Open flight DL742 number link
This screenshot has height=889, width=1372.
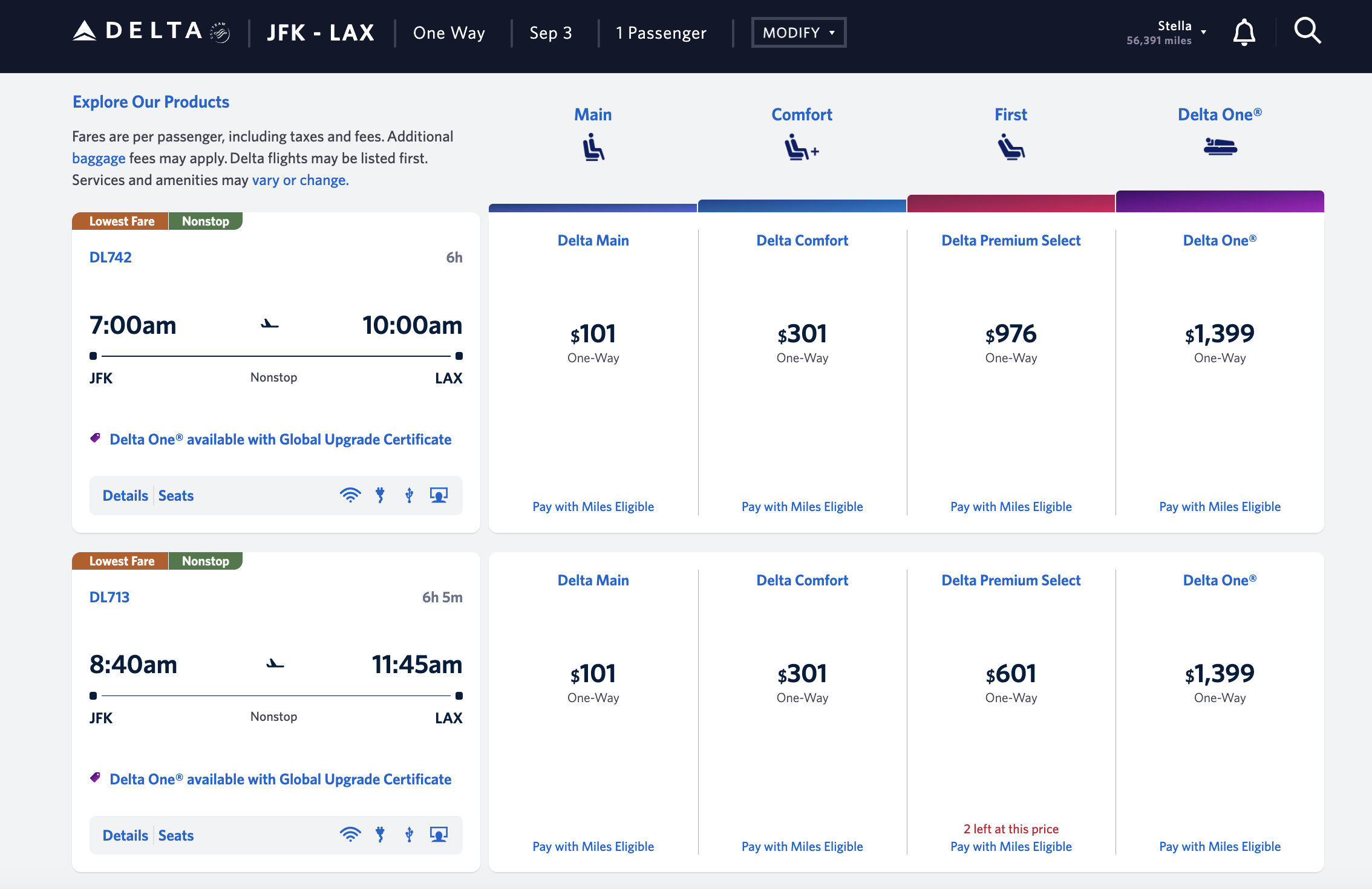(110, 257)
